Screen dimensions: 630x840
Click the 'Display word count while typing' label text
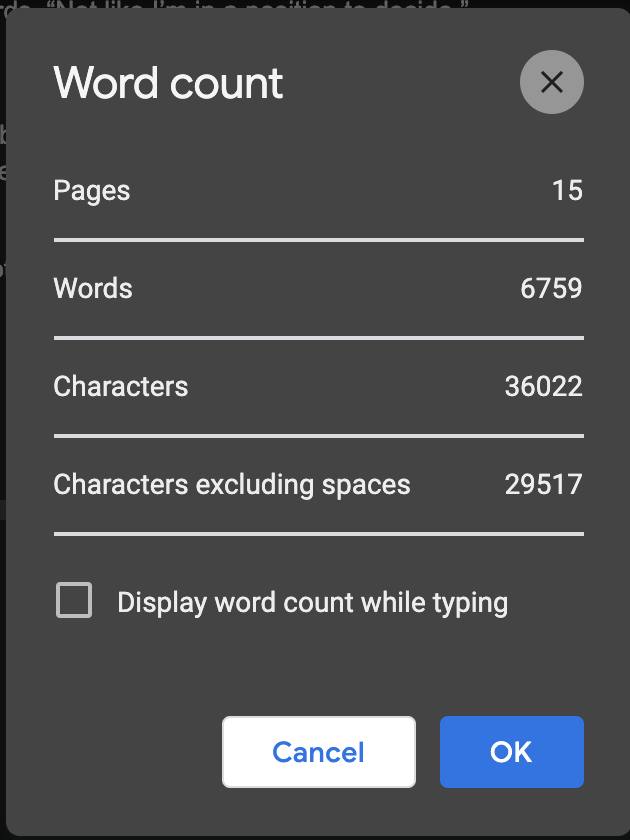(312, 603)
